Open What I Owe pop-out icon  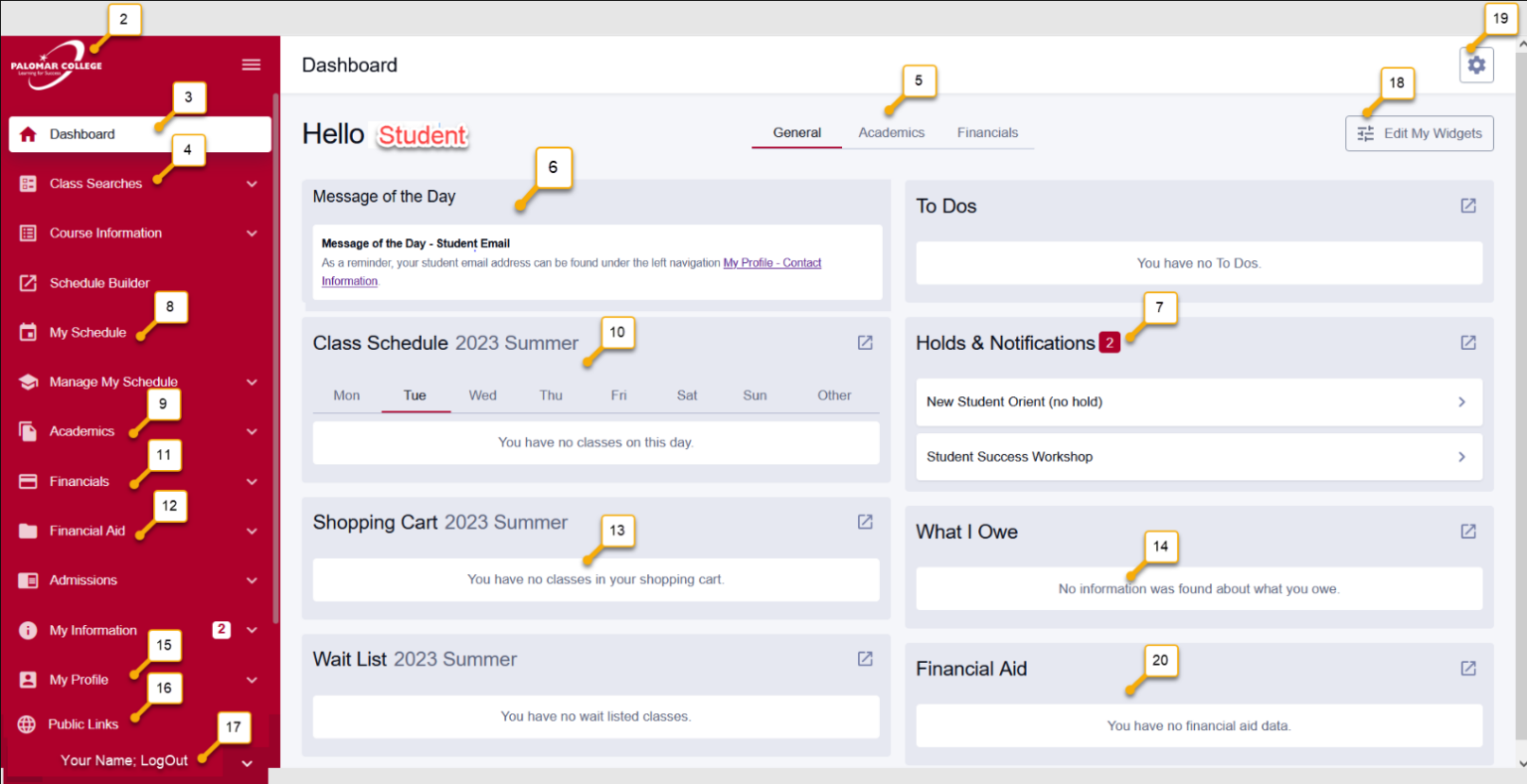point(1467,532)
